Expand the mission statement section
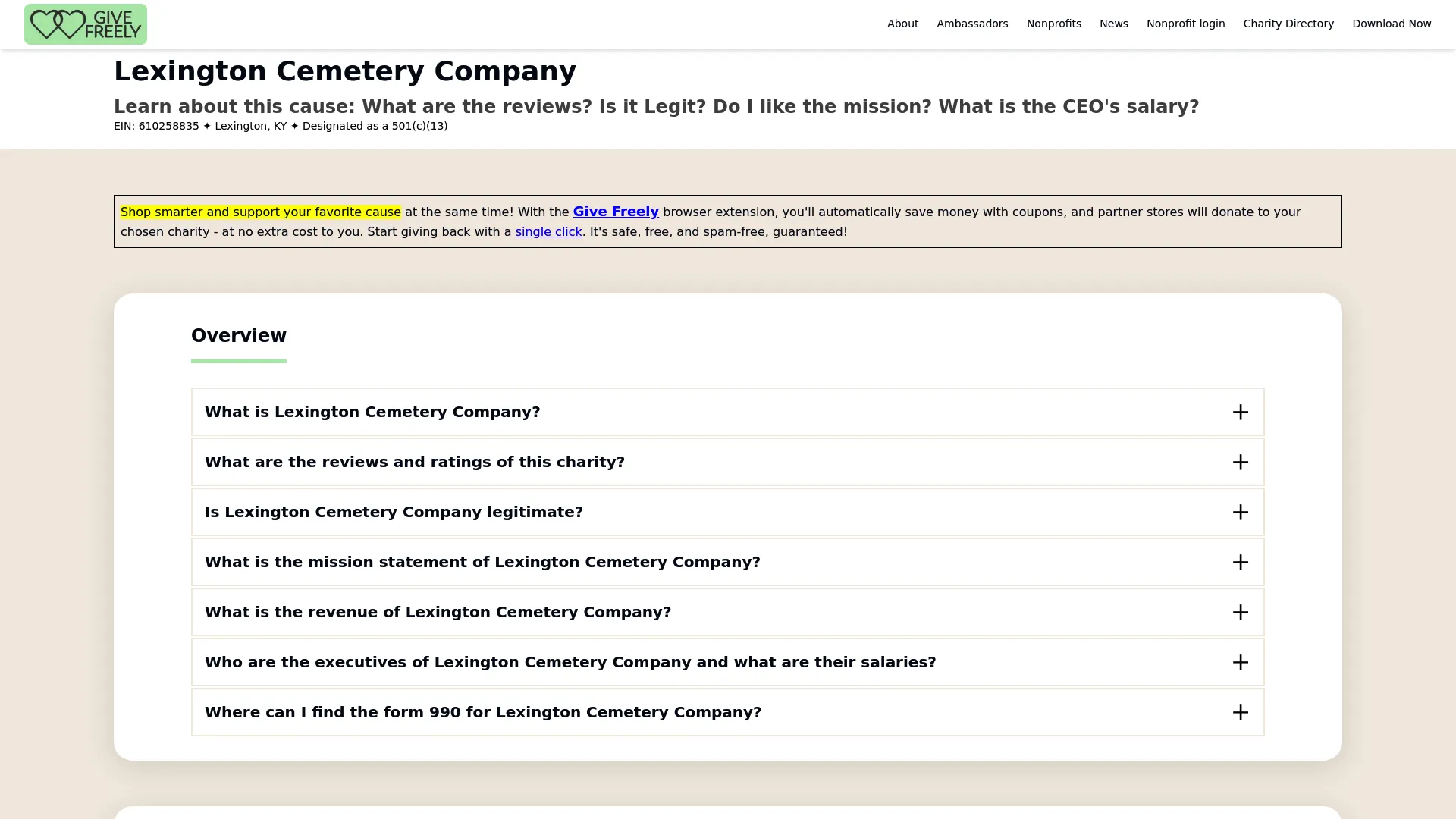This screenshot has height=819, width=1456. pos(482,562)
